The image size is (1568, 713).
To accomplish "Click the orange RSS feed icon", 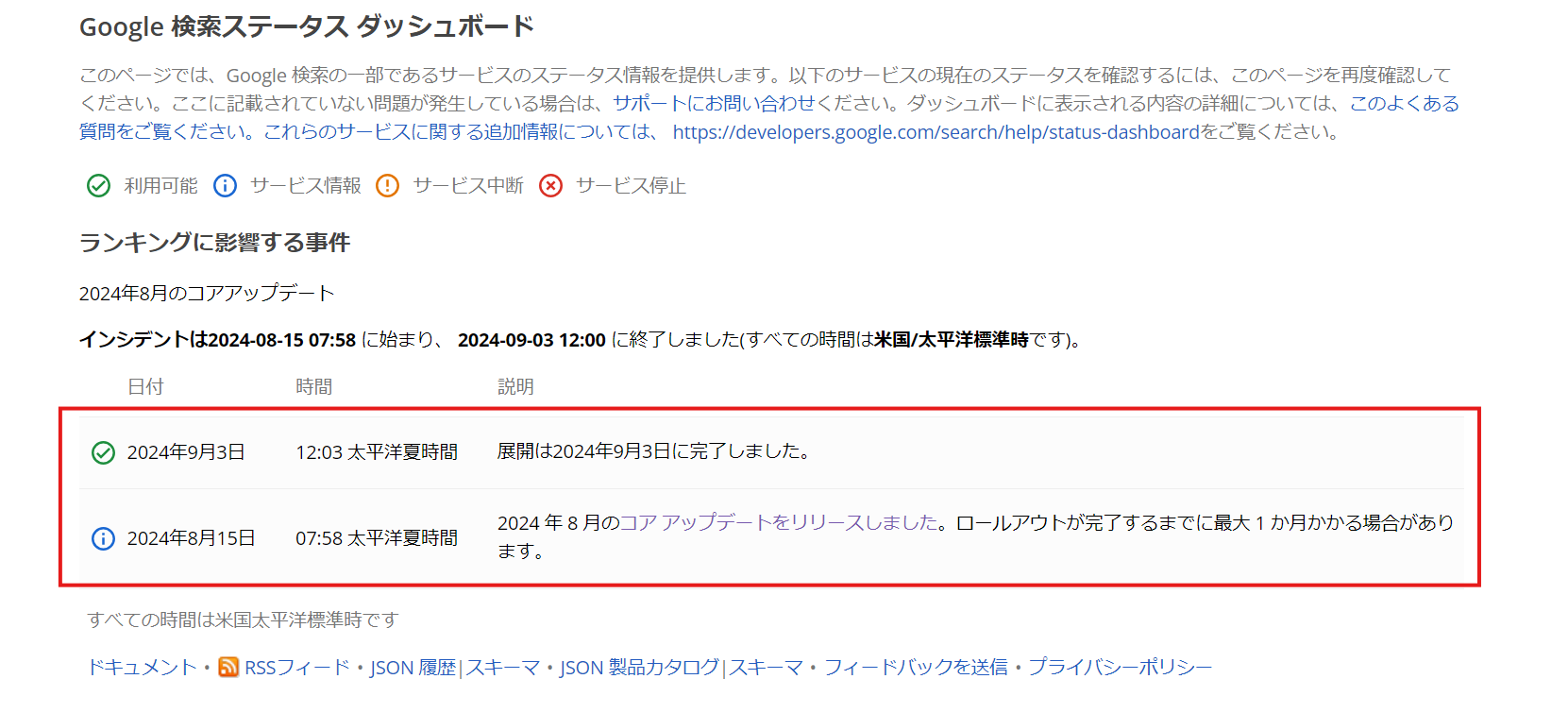I will pyautogui.click(x=228, y=668).
